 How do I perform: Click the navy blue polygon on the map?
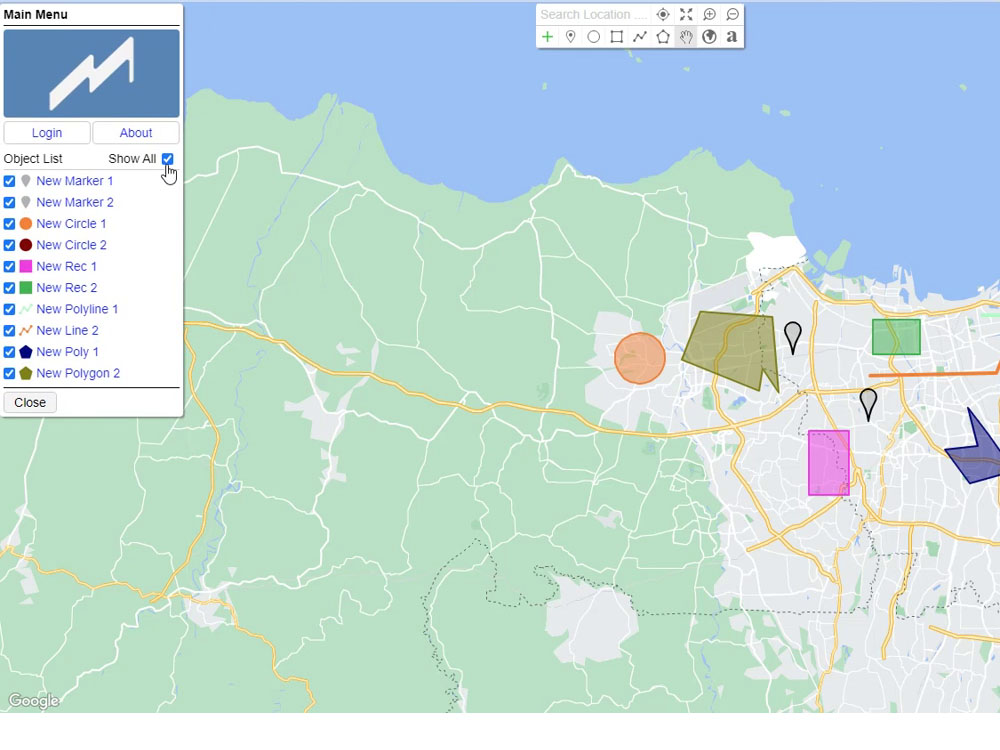coord(976,456)
